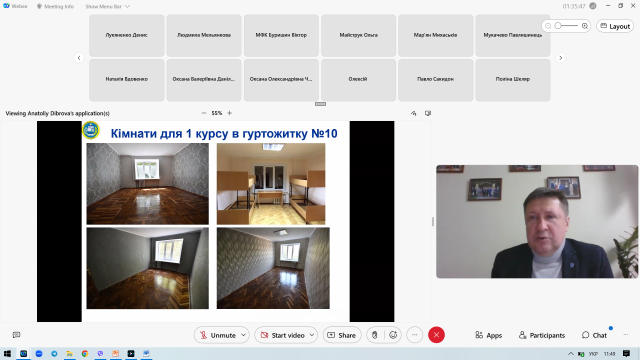Open panel options ellipsis next to Chat
640x360 pixels.
point(626,335)
